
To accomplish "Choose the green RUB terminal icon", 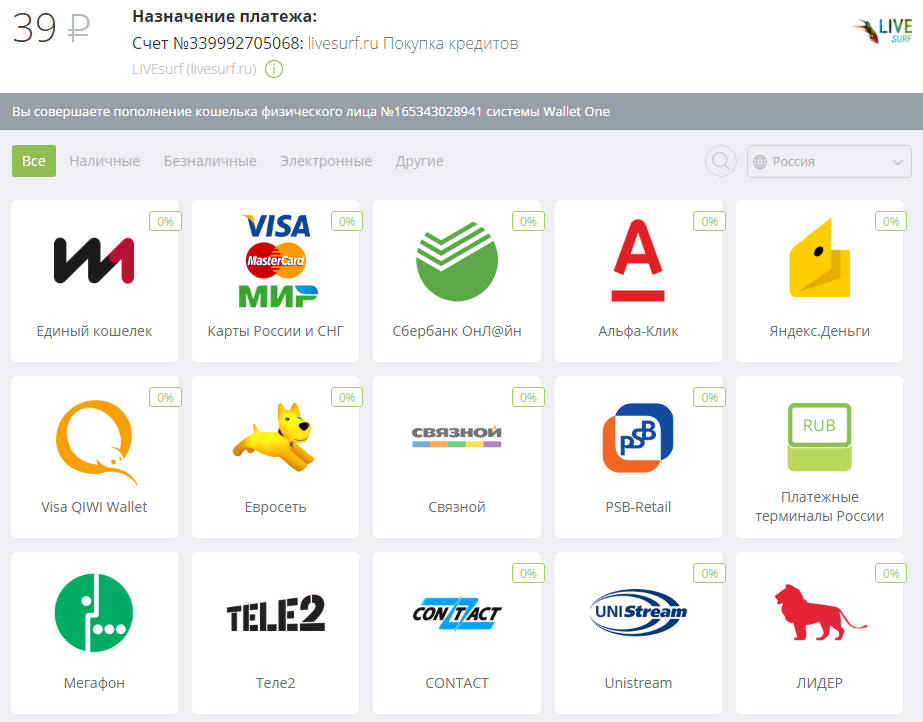I will [819, 437].
